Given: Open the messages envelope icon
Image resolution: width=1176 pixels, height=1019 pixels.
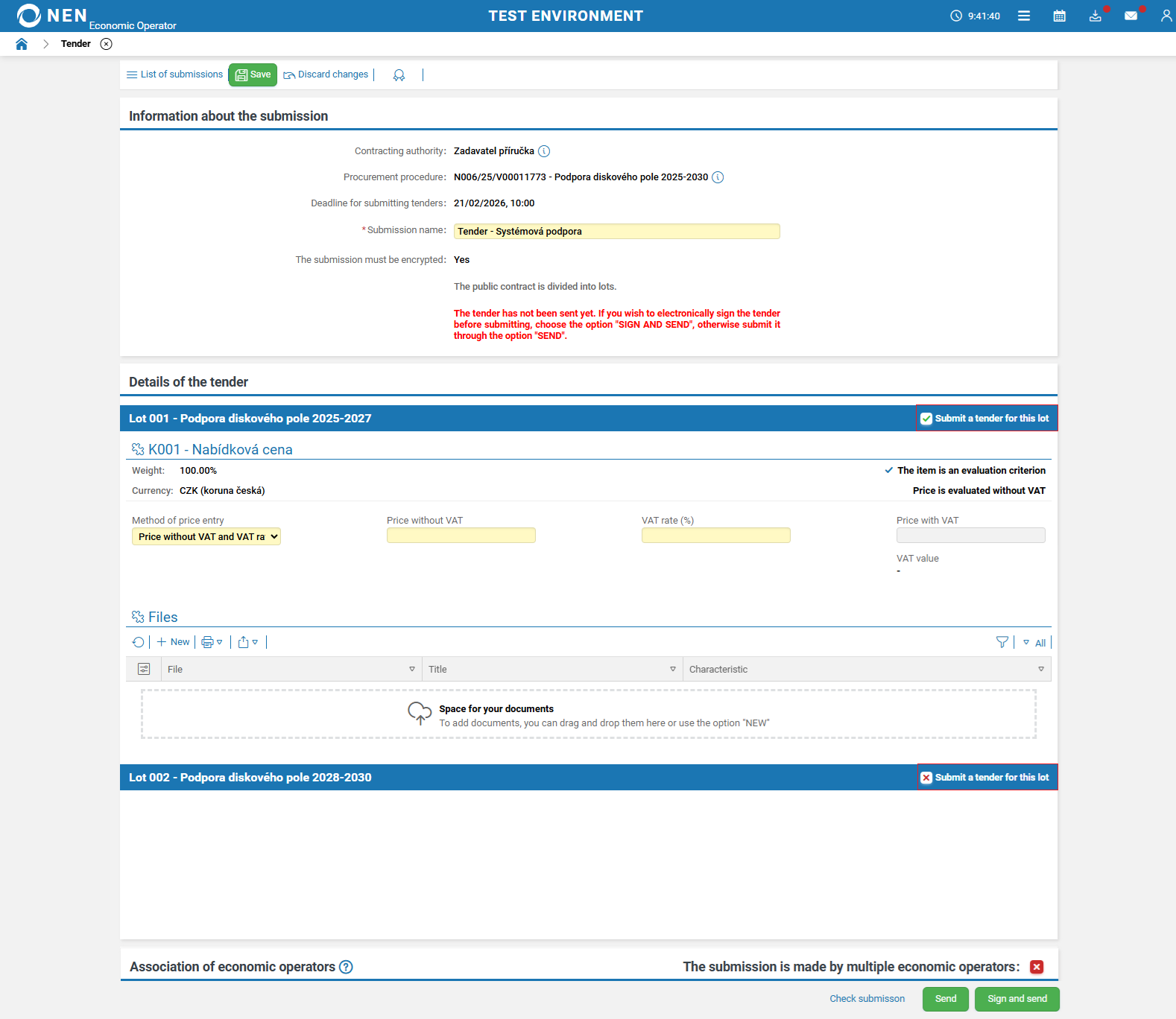Looking at the screenshot, I should (x=1131, y=16).
